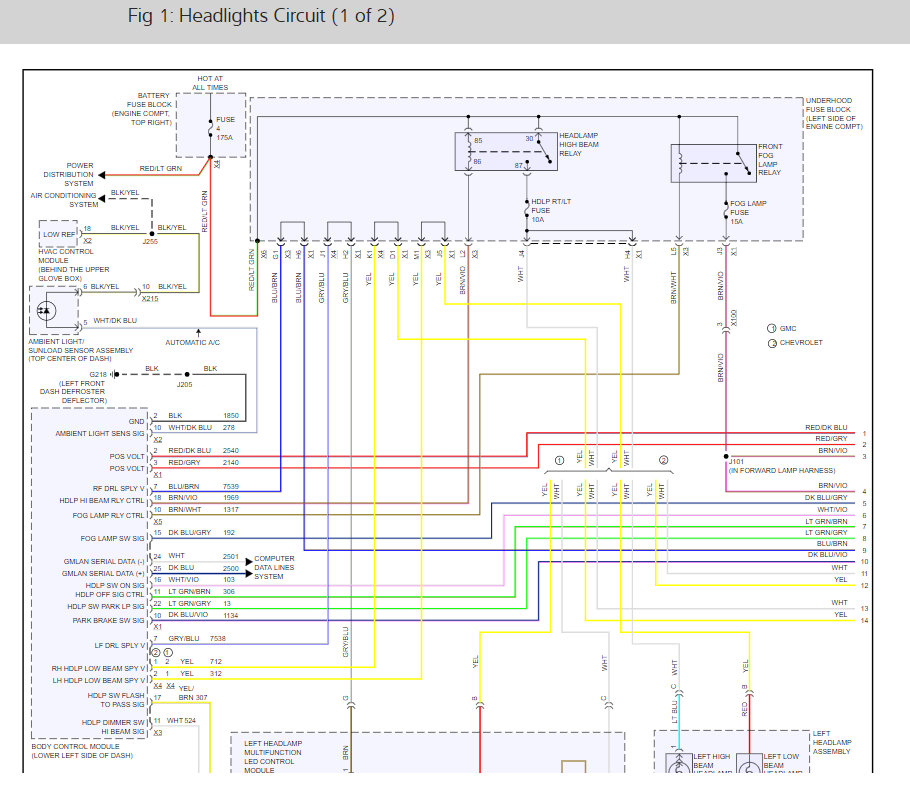
Task: Click relay terminal "87" on high beam relay
Action: coord(518,165)
